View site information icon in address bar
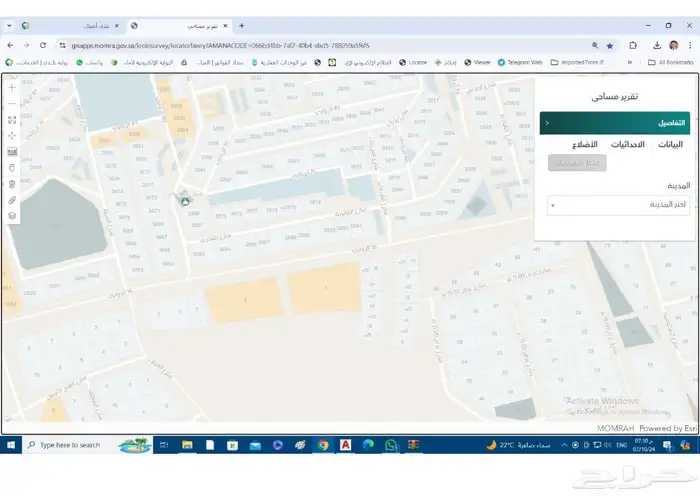The image size is (700, 496). (x=63, y=46)
